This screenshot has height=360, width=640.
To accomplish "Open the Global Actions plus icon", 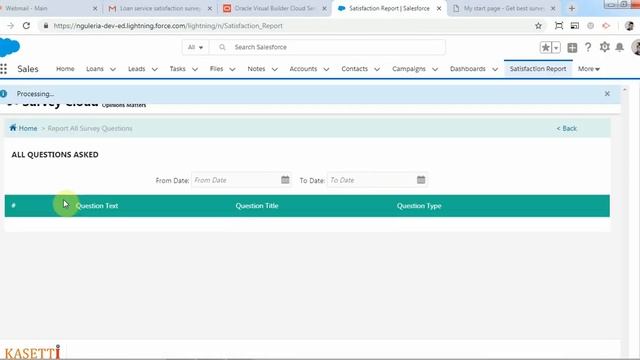I will [572, 47].
